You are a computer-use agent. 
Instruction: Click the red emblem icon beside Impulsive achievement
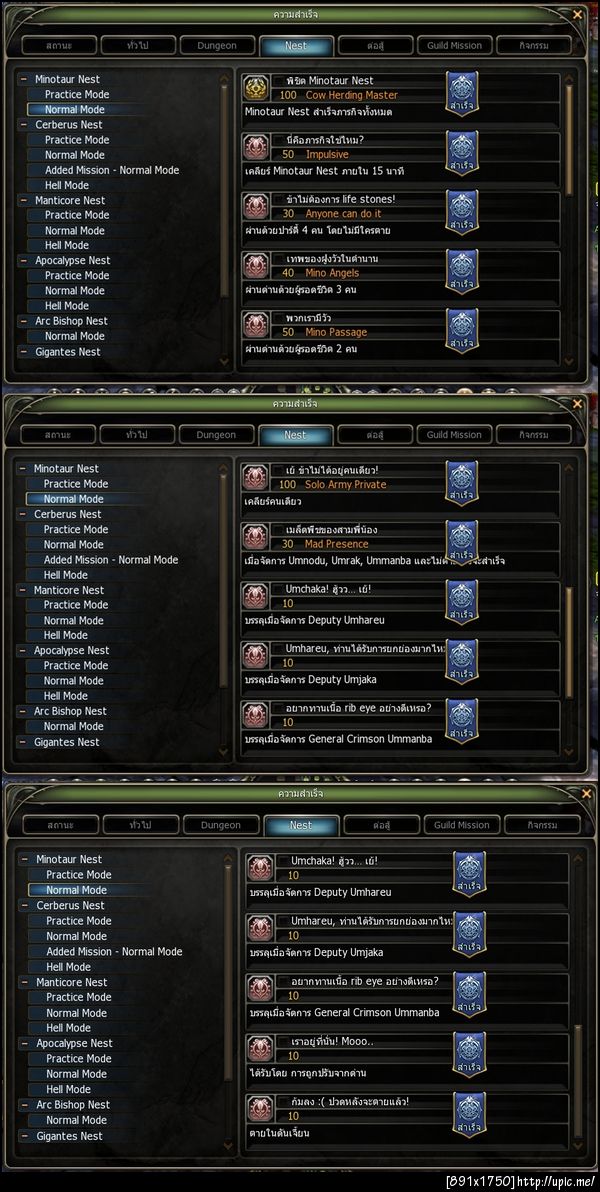255,147
